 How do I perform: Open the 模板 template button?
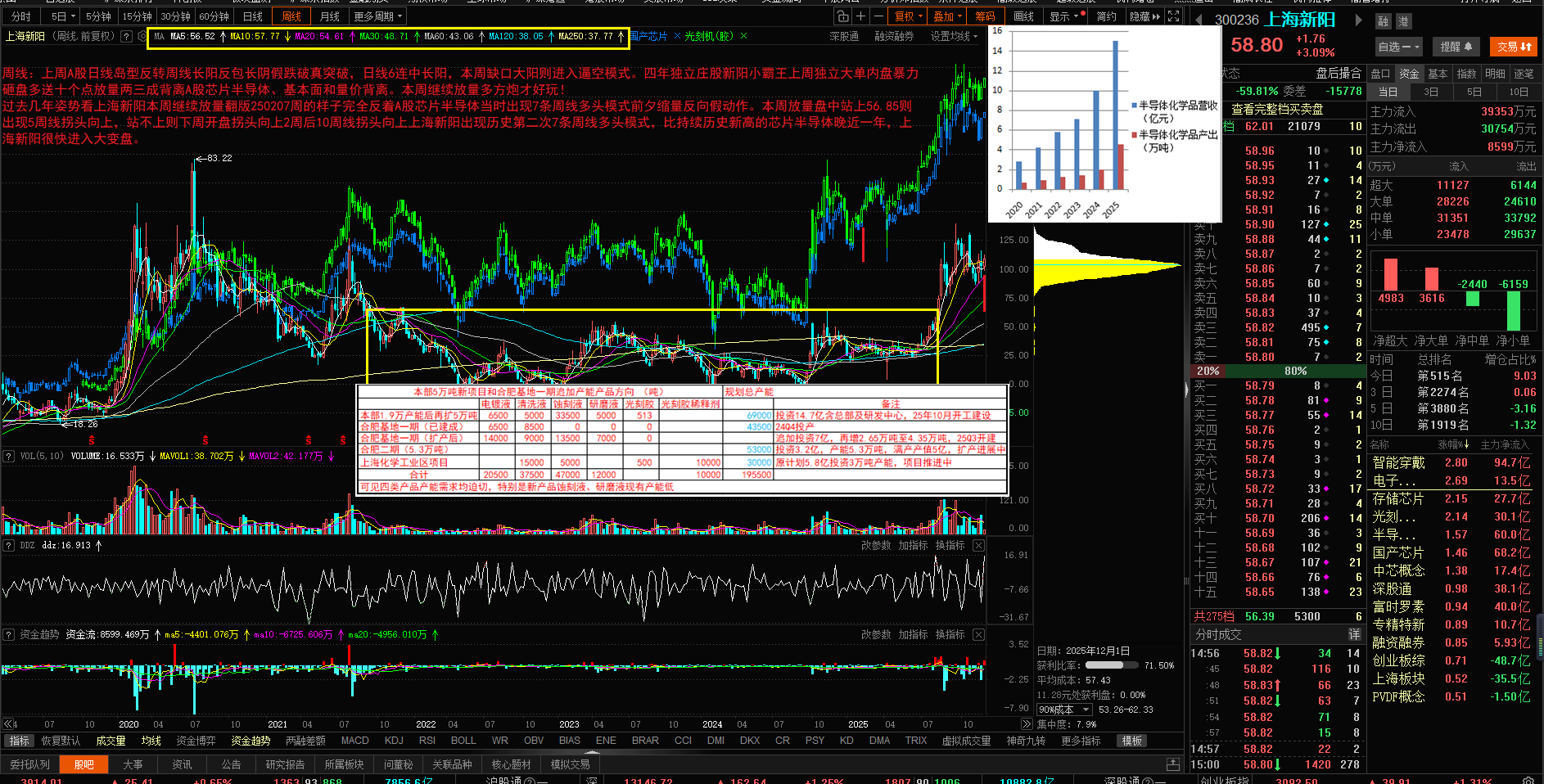pos(1132,741)
